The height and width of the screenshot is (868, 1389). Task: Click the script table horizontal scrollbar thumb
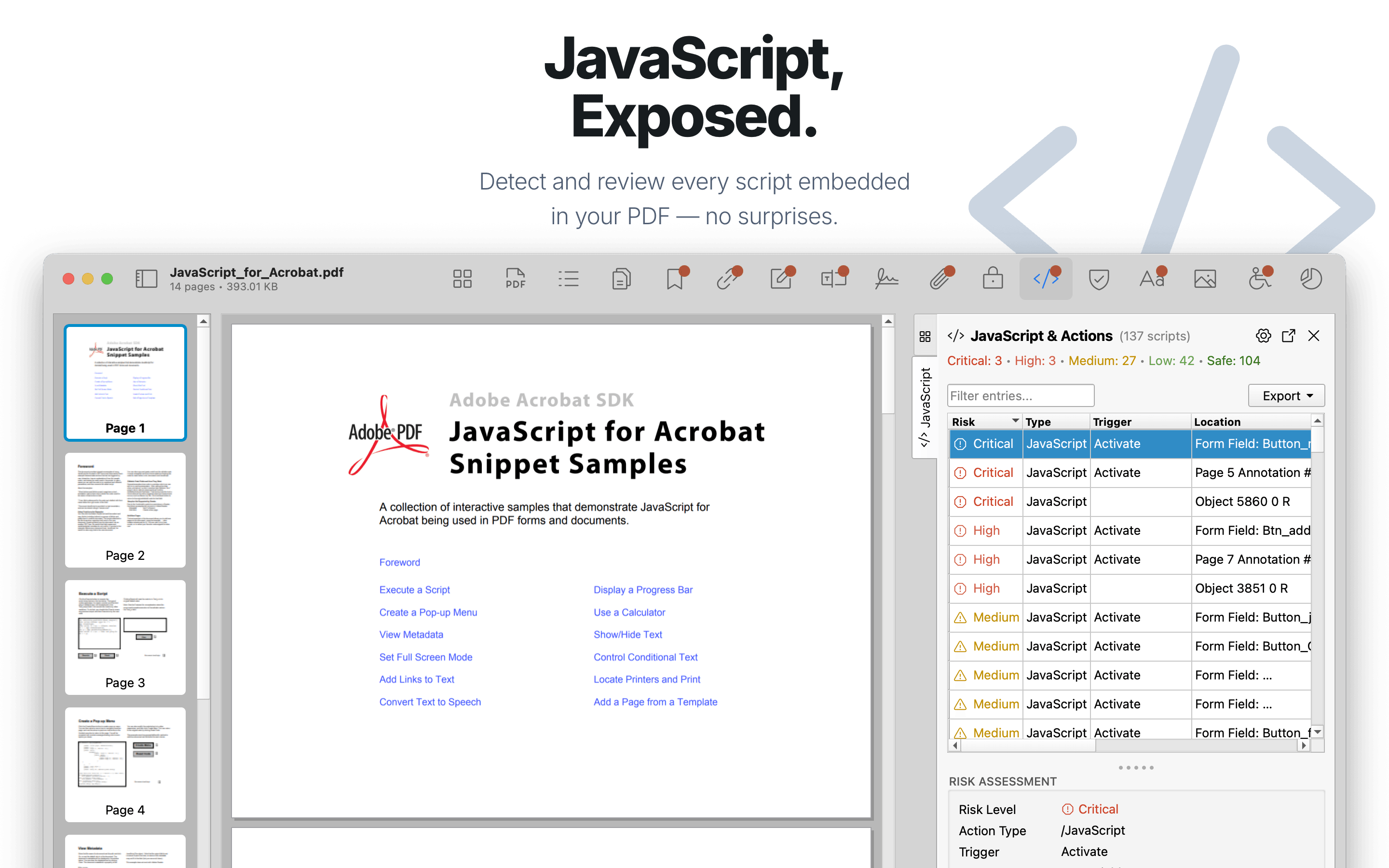point(1028,745)
